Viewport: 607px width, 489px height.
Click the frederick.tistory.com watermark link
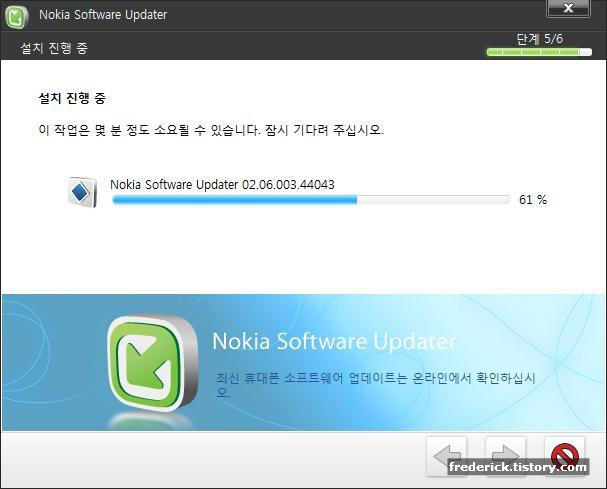tap(518, 467)
